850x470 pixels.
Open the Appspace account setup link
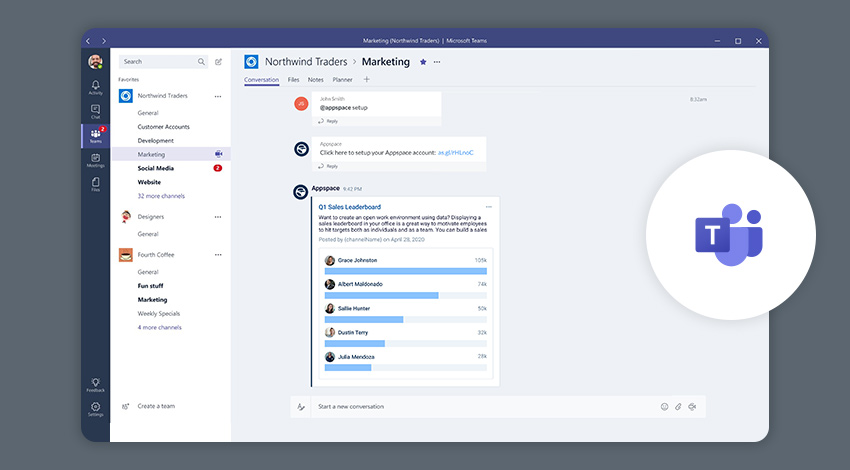(455, 153)
